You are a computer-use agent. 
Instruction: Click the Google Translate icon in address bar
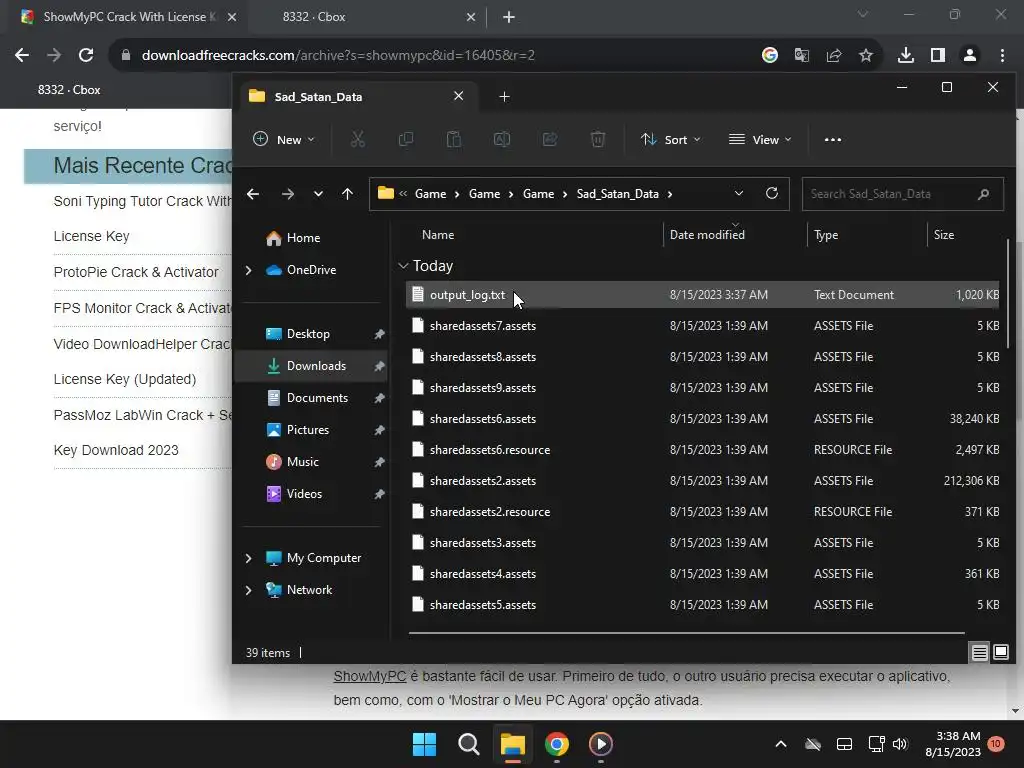coord(802,56)
